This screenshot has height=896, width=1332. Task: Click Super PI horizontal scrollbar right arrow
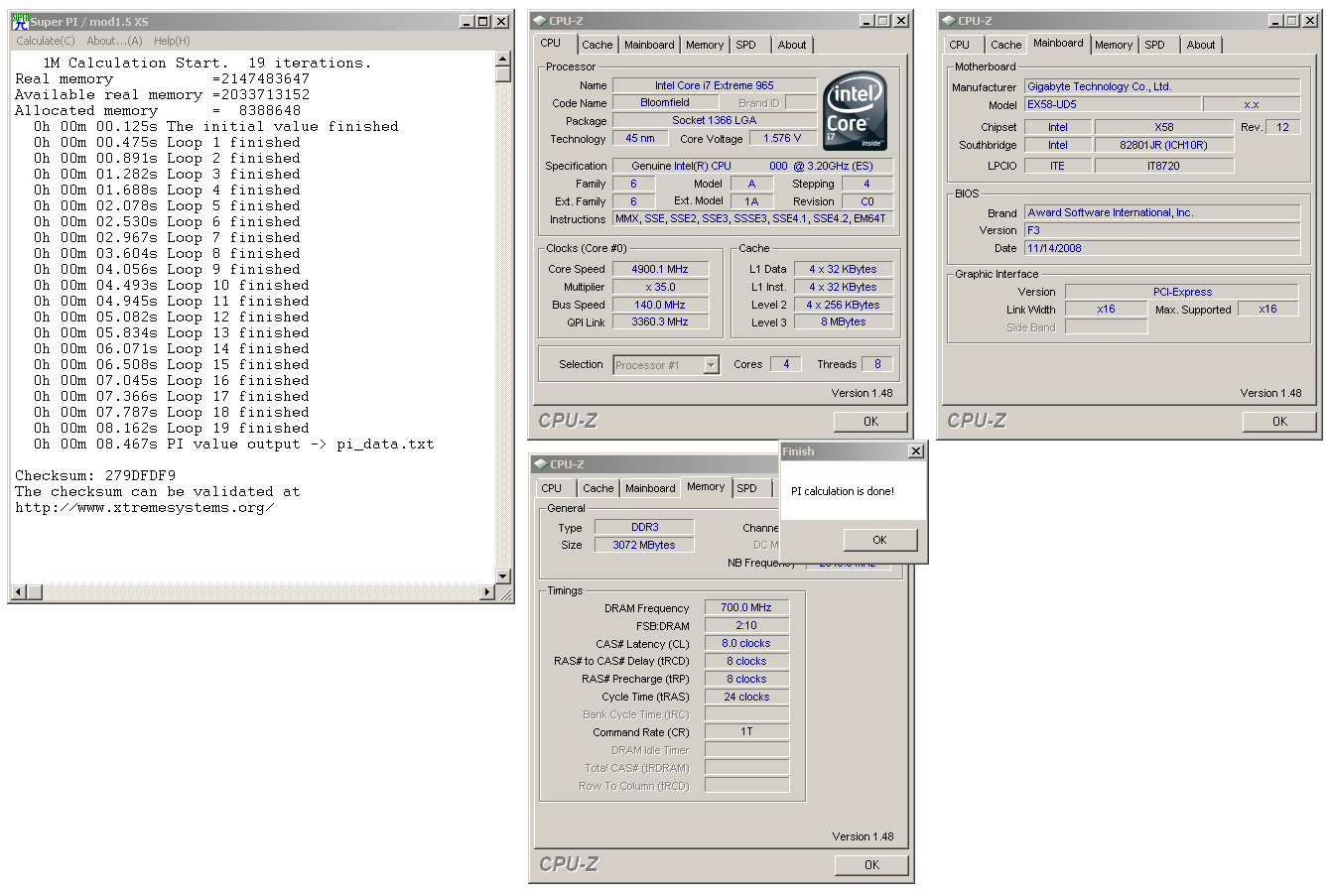[487, 592]
